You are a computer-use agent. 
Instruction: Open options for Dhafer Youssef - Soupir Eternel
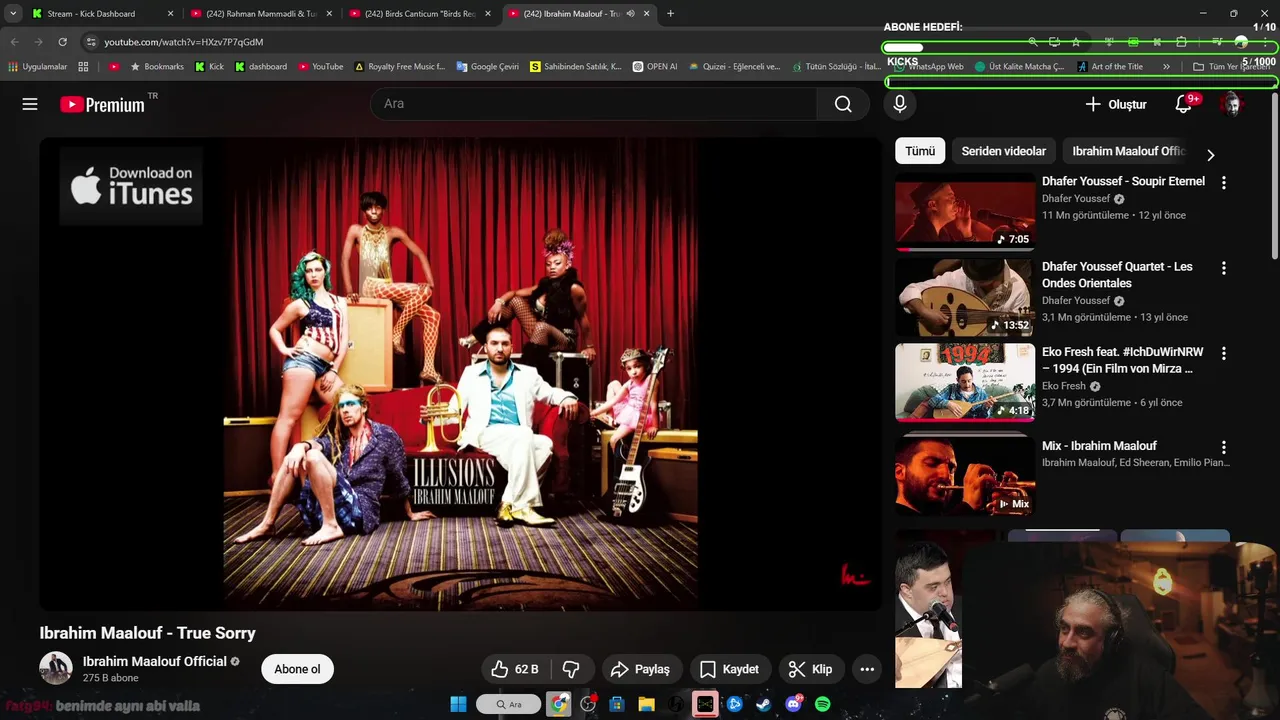pyautogui.click(x=1223, y=183)
